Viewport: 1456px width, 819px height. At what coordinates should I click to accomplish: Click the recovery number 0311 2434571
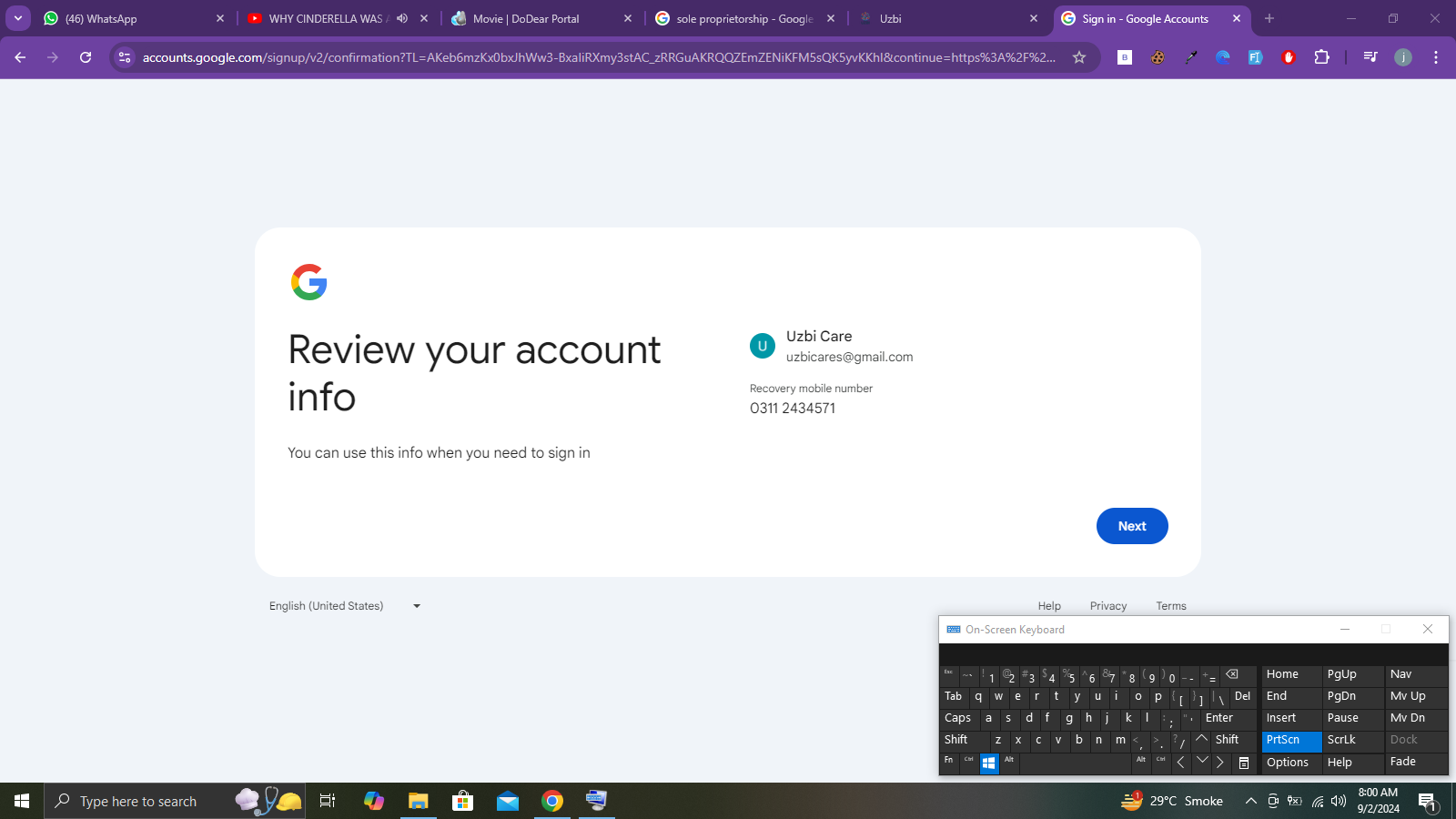click(793, 409)
